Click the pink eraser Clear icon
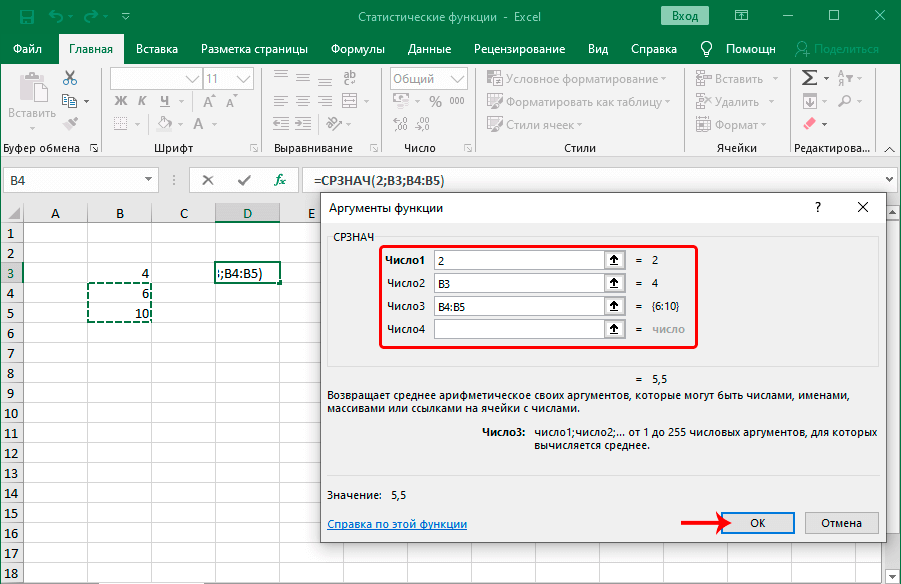This screenshot has height=584, width=901. (x=810, y=124)
